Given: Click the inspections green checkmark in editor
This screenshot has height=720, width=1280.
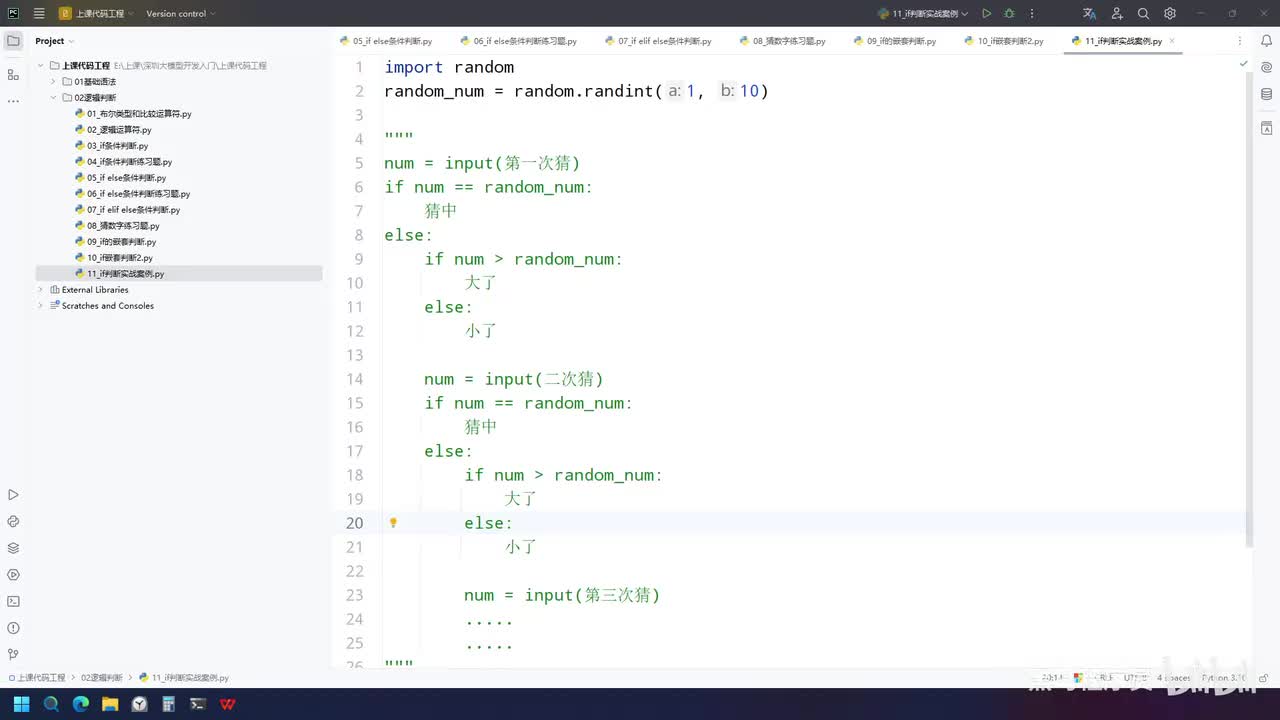Looking at the screenshot, I should pyautogui.click(x=1244, y=64).
